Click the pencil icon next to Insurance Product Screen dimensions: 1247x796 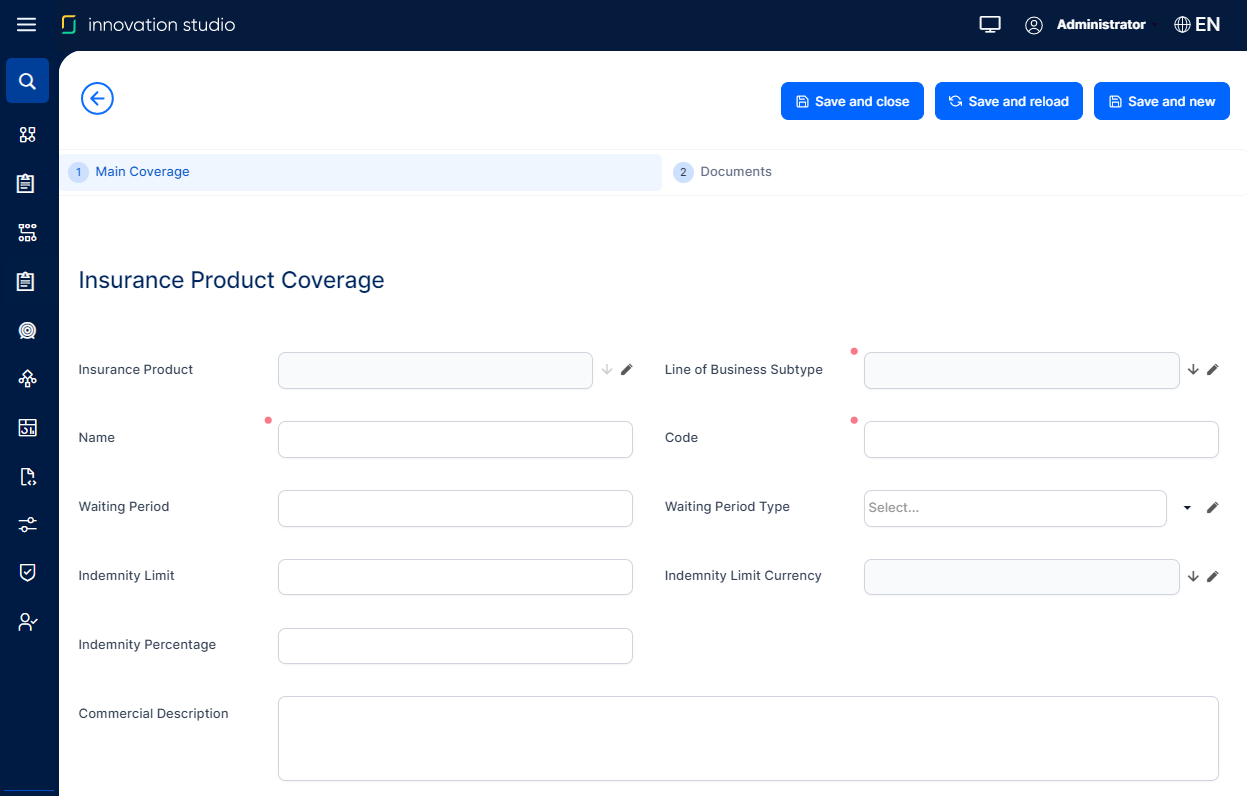point(627,370)
